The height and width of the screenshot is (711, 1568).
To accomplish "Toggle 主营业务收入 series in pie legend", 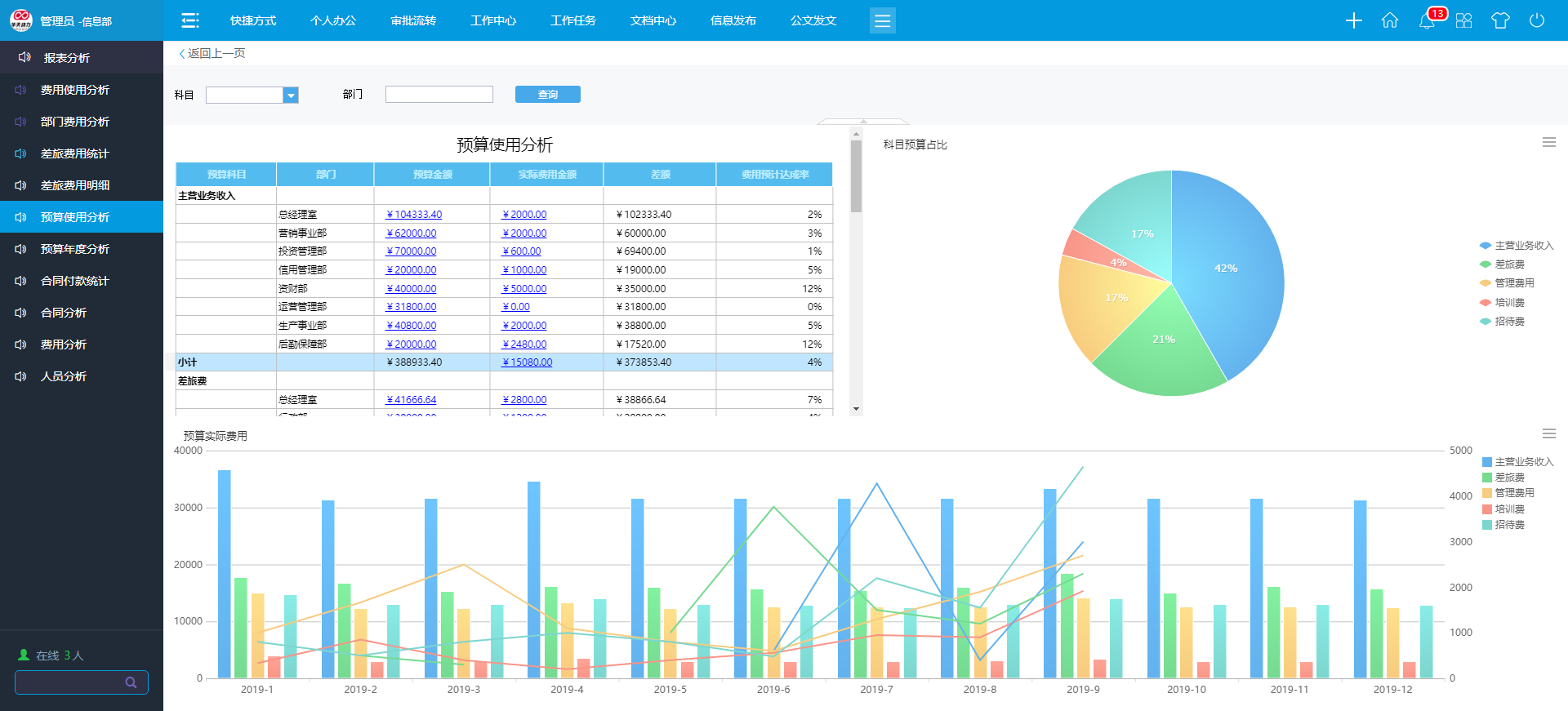I will point(1516,245).
